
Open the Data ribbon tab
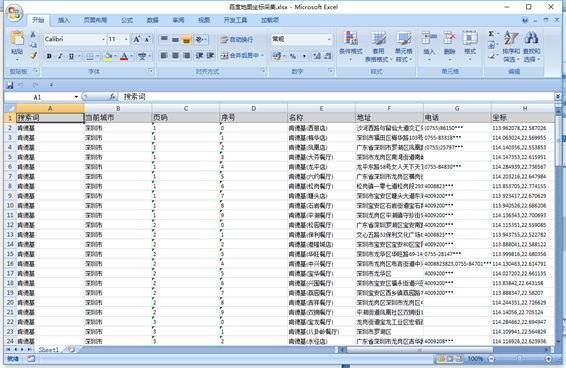pyautogui.click(x=152, y=20)
